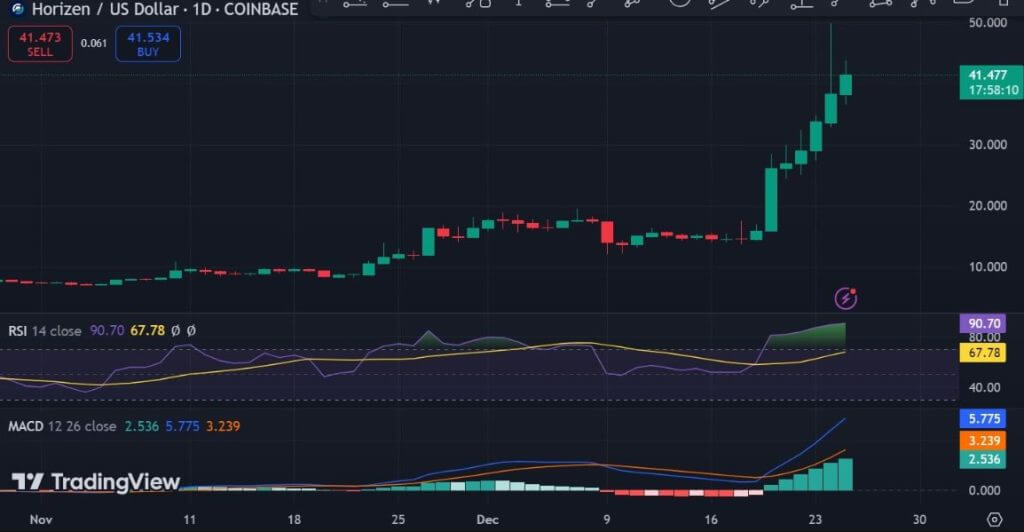Click the orange signal value 3.239 in legend
Image resolution: width=1024 pixels, height=532 pixels.
click(223, 426)
